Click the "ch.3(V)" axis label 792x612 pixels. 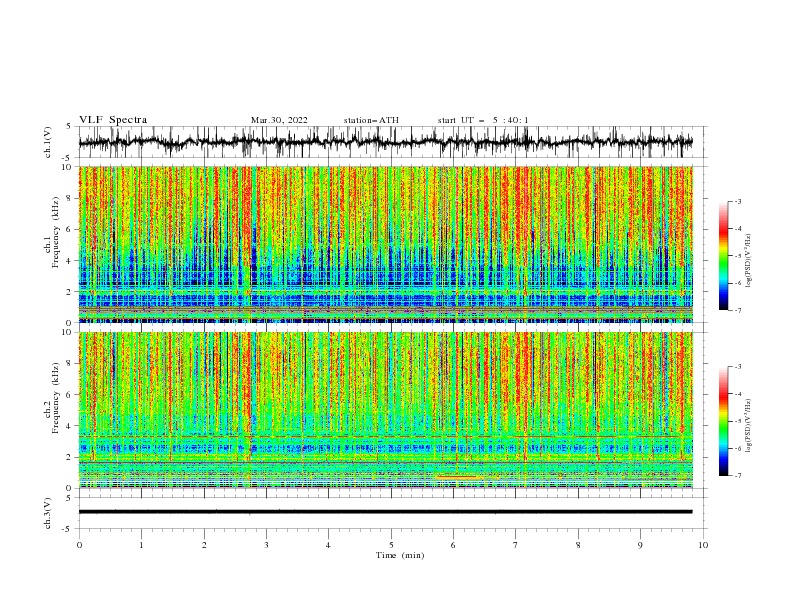(x=48, y=513)
